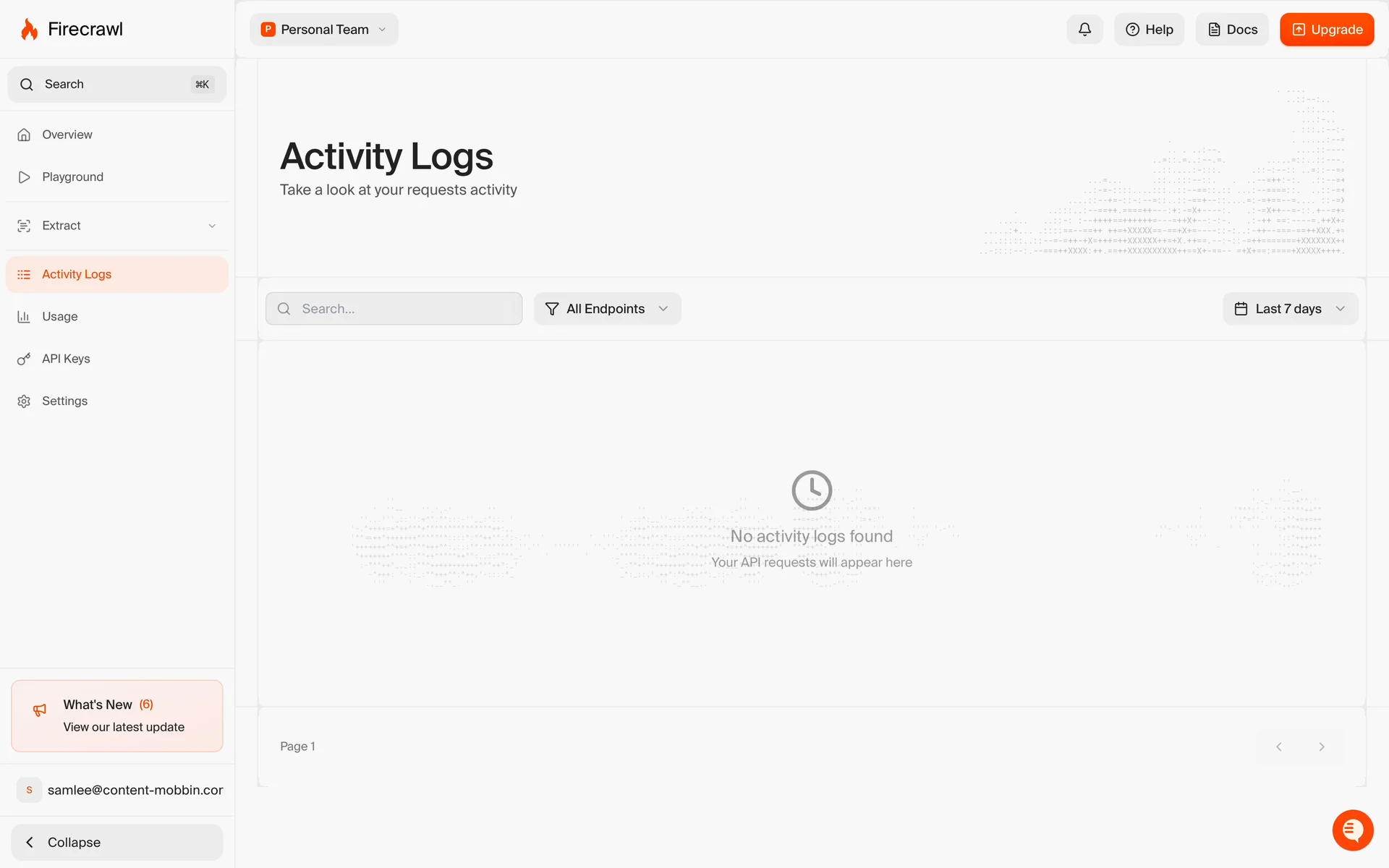
Task: Click the activity logs Search field
Action: [394, 309]
